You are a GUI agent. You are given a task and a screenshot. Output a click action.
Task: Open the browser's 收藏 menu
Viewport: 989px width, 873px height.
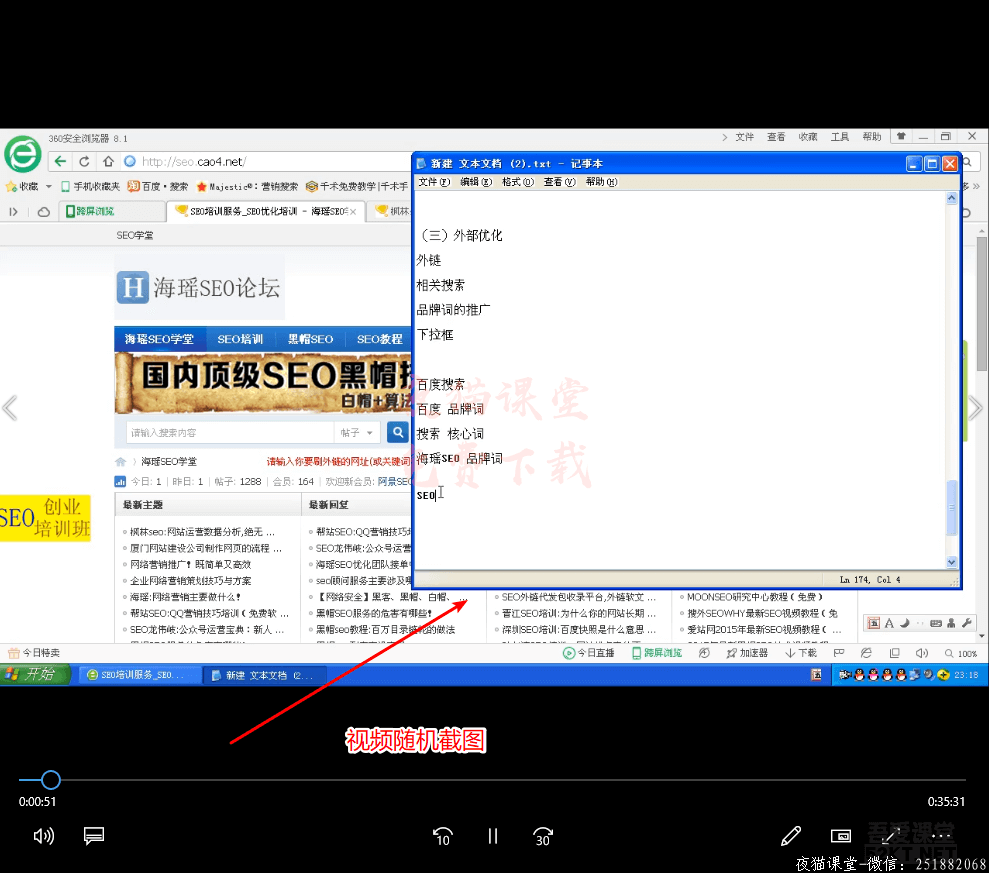(x=808, y=137)
